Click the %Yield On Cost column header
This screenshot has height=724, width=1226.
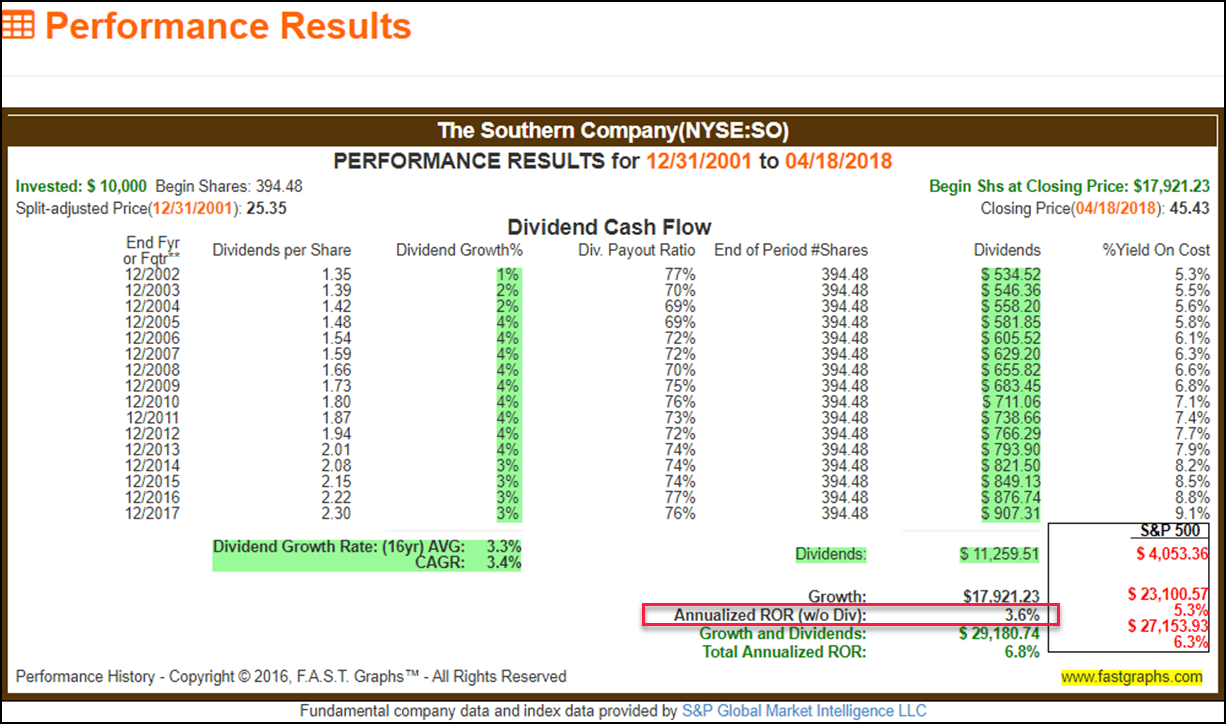(1154, 250)
